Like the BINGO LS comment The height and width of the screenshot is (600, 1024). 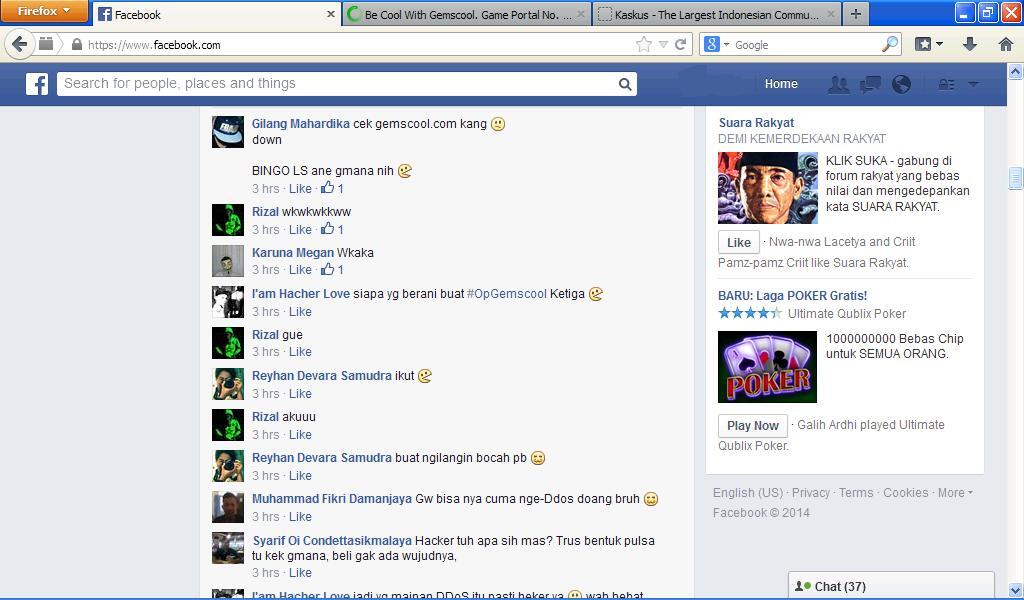coord(300,189)
